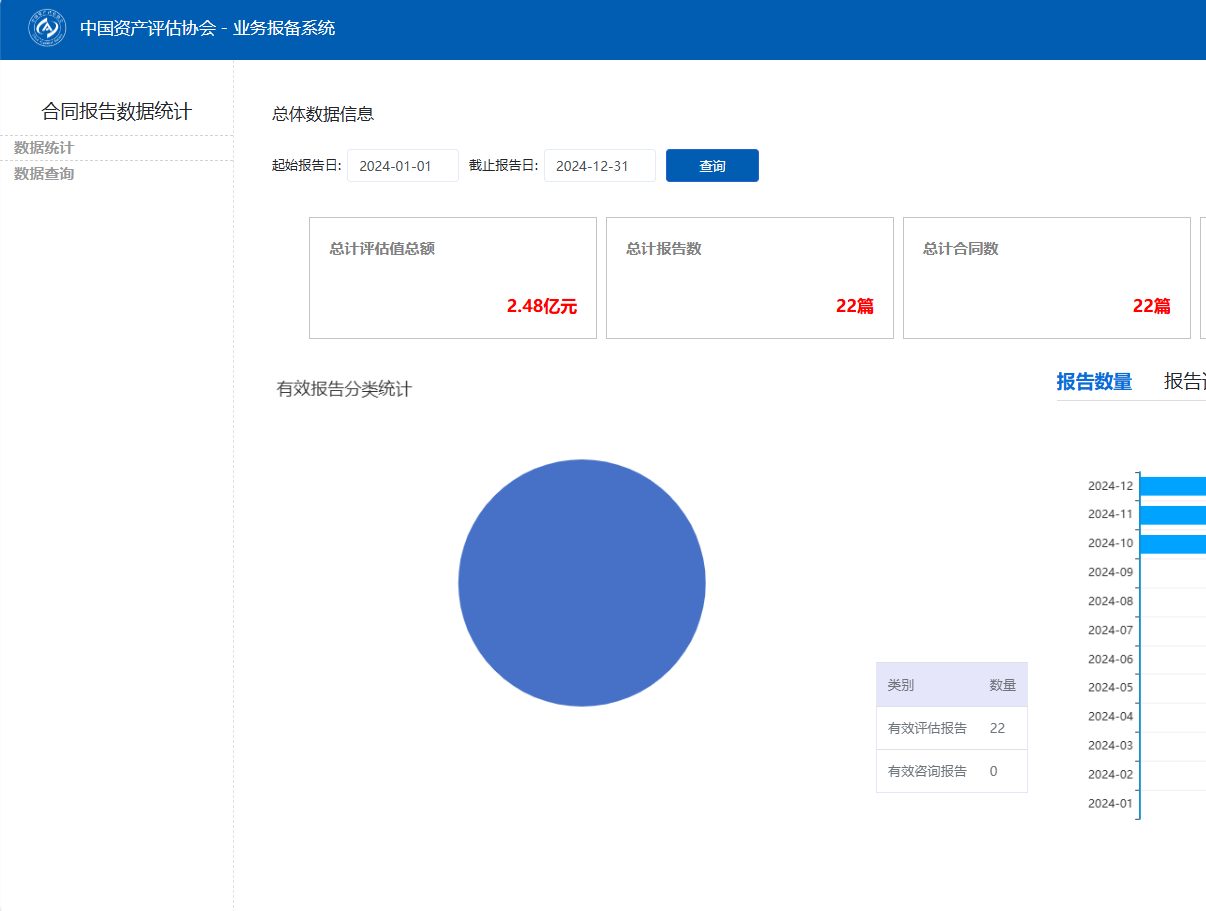Switch to the 报告数量 tab
This screenshot has height=911, width=1206.
pos(1094,381)
